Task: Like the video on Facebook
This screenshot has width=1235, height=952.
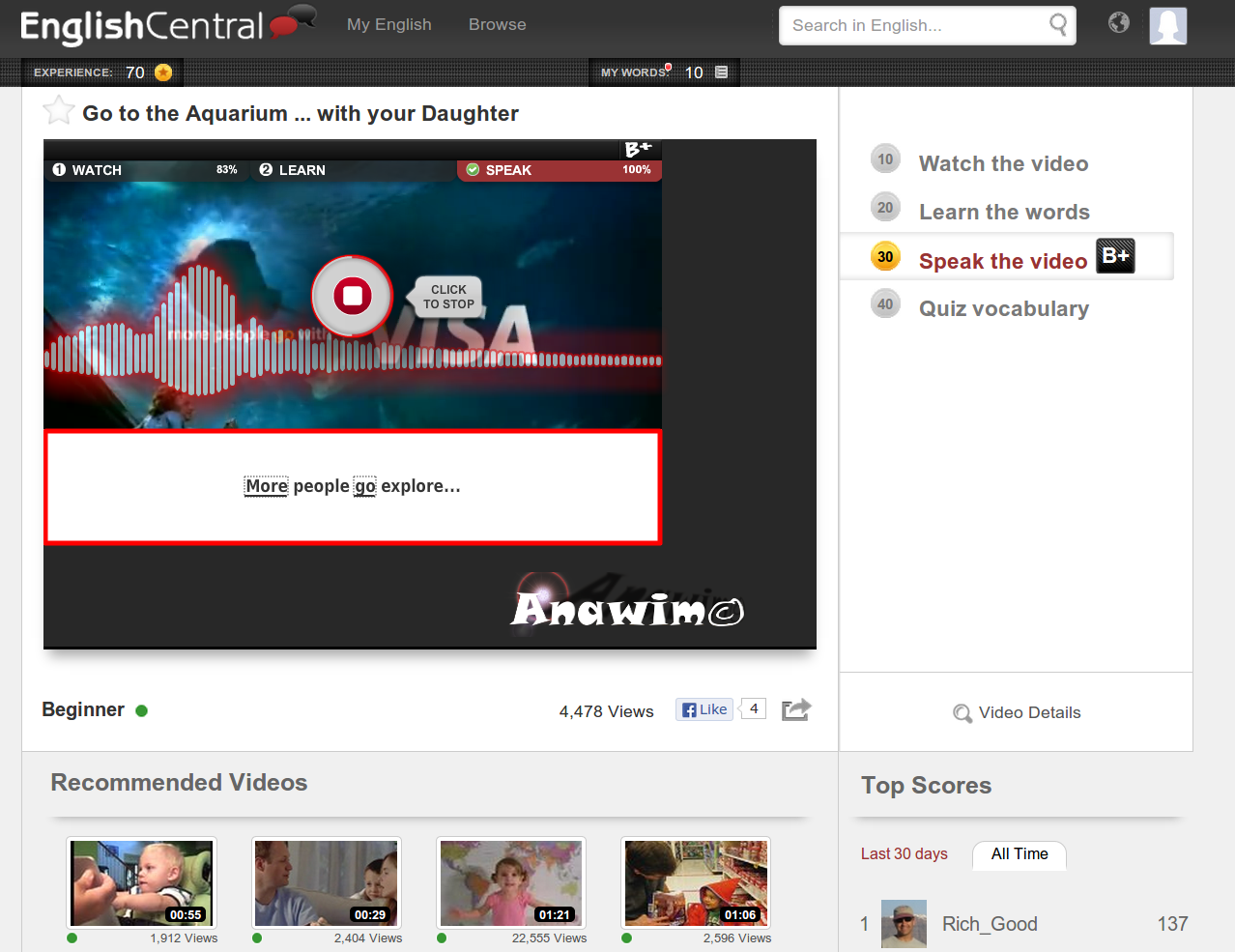Action: coord(704,708)
